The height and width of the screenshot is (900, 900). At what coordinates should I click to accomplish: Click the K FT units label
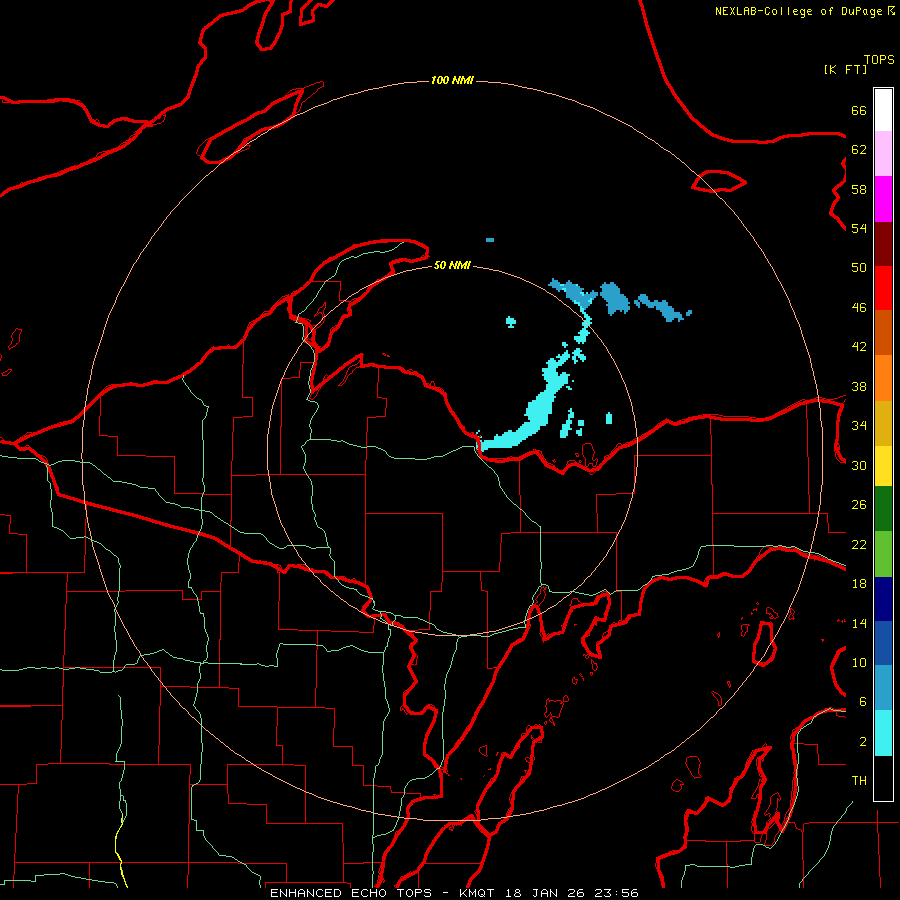845,69
